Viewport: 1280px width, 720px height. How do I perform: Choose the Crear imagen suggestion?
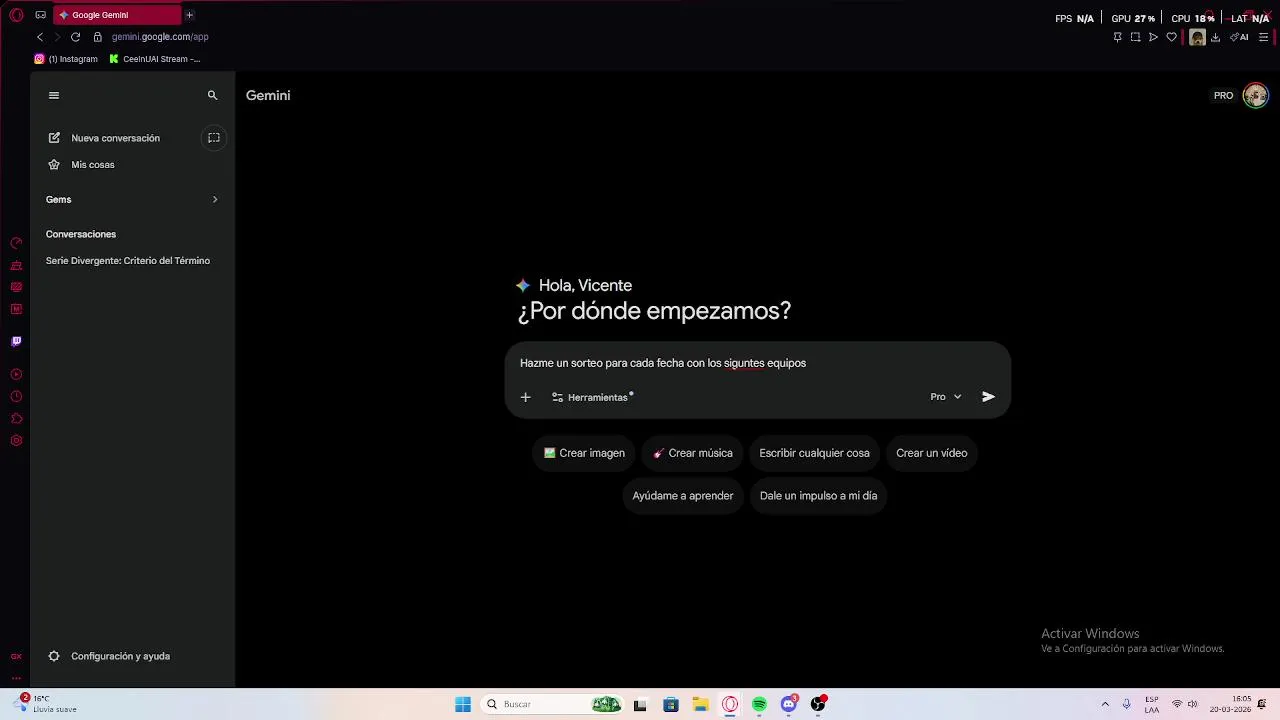tap(584, 453)
